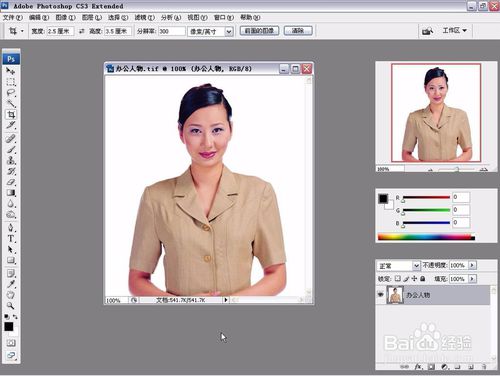This screenshot has height=376, width=500.
Task: Open the 工作区 workspace dropdown
Action: click(x=454, y=31)
